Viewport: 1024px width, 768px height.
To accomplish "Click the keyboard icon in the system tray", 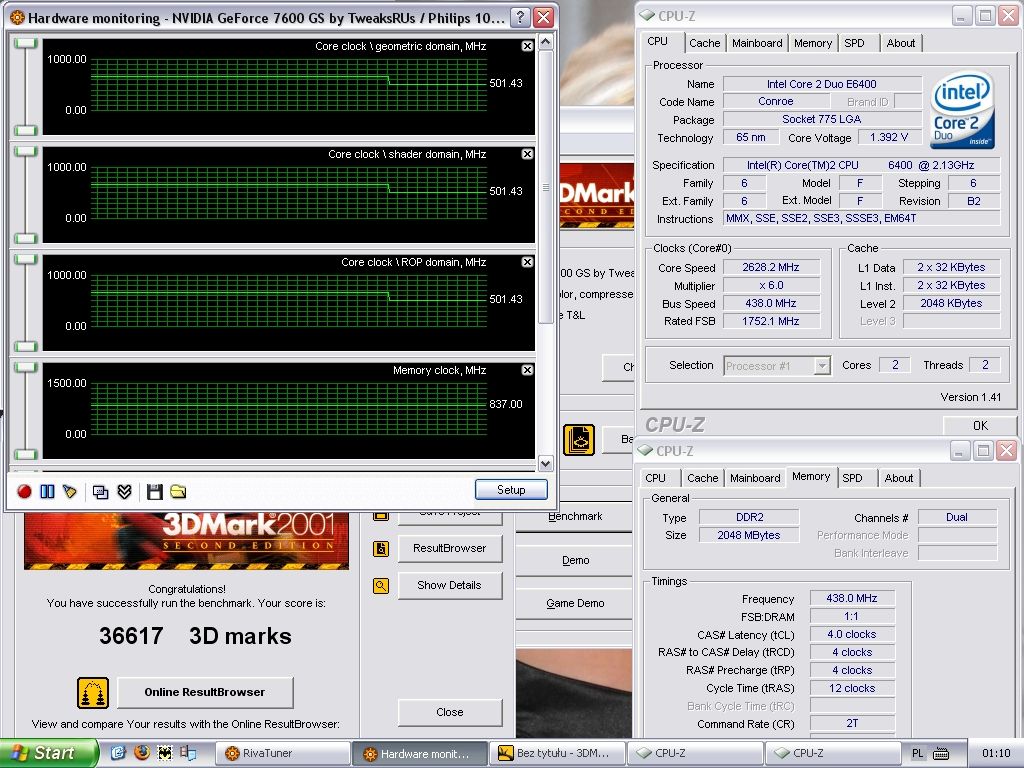I will pyautogui.click(x=941, y=754).
